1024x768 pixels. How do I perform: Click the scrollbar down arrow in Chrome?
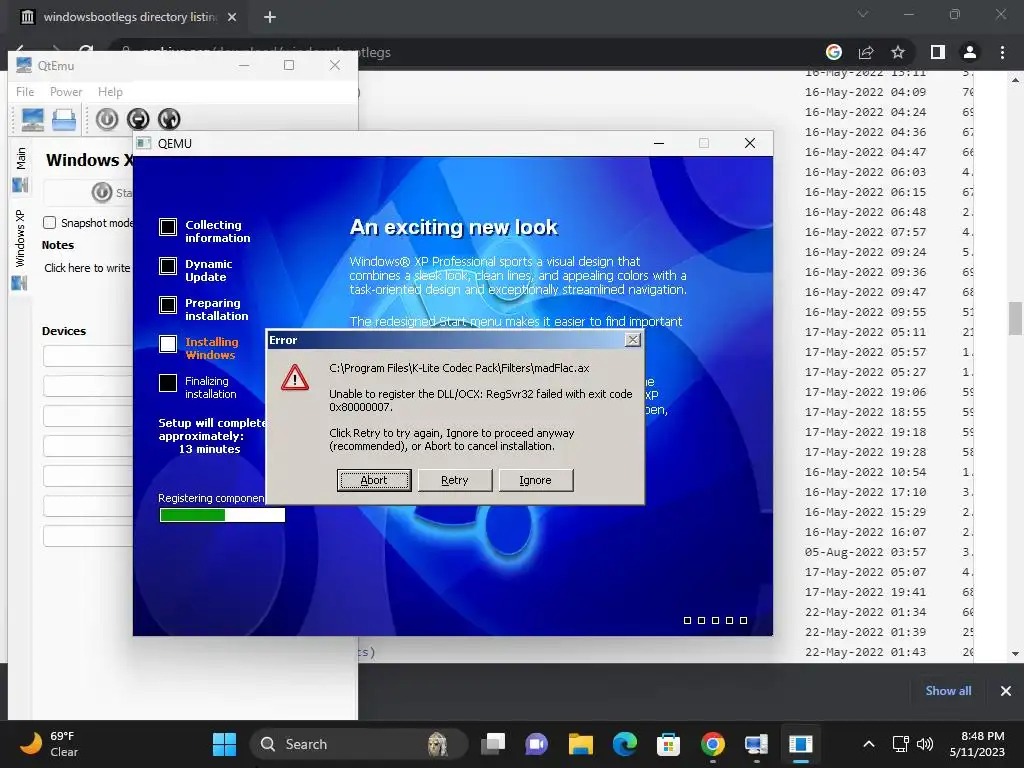[x=1015, y=654]
